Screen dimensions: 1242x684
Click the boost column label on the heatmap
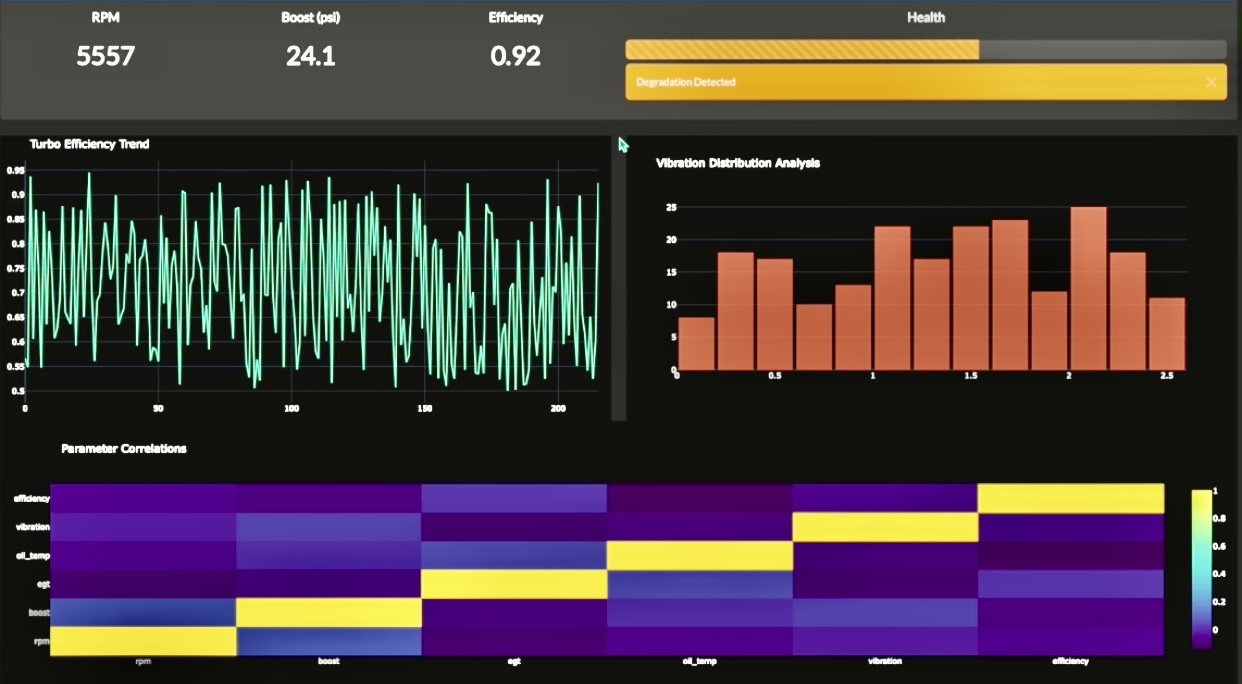pyautogui.click(x=330, y=661)
